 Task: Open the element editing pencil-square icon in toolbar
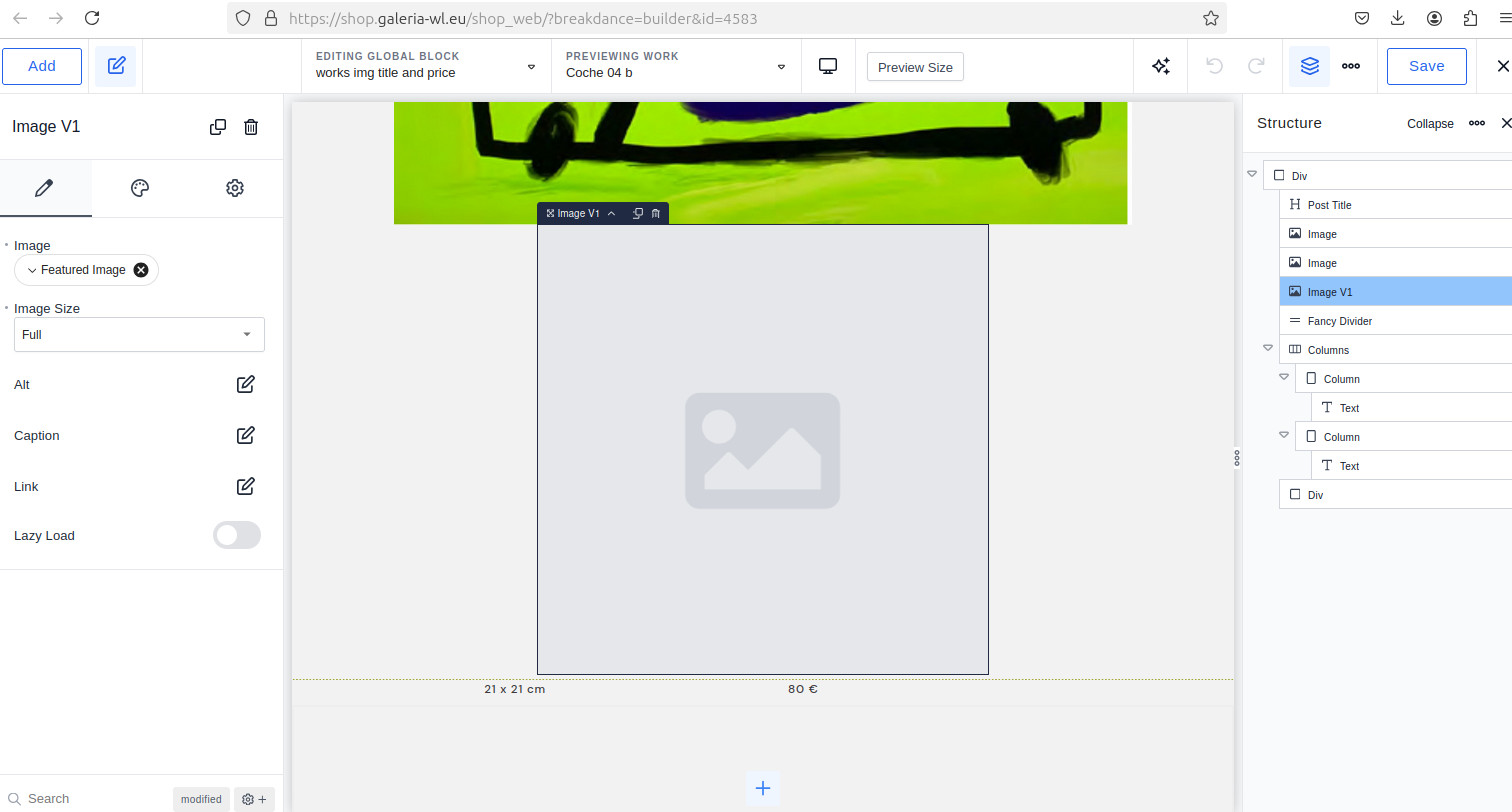(x=116, y=66)
